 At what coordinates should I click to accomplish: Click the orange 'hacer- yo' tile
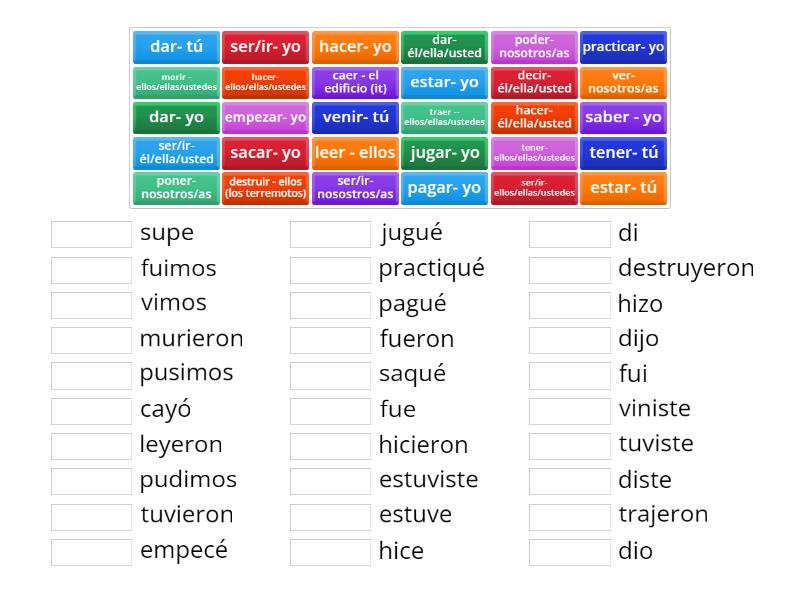355,47
